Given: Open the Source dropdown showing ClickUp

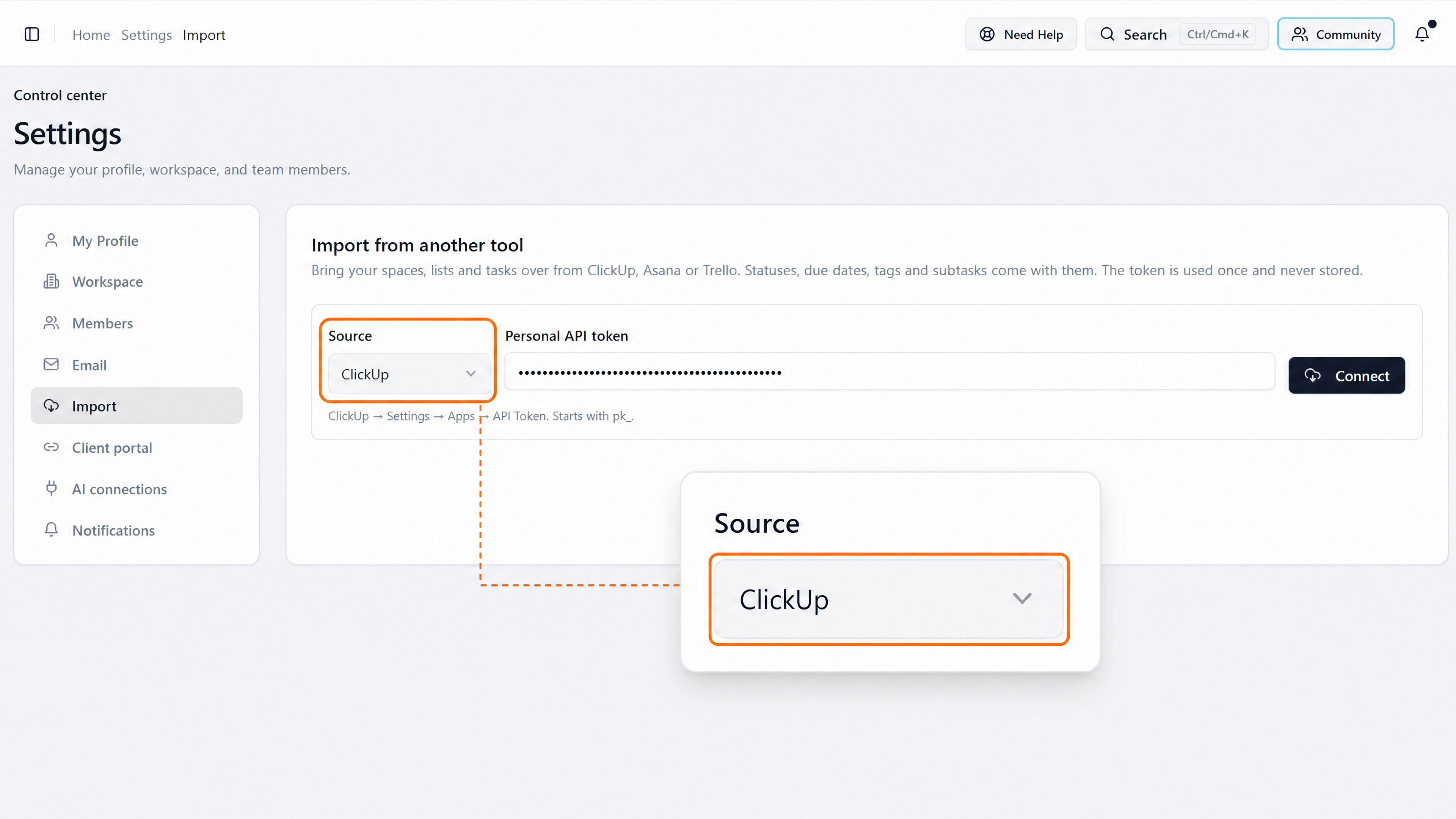Looking at the screenshot, I should (409, 373).
